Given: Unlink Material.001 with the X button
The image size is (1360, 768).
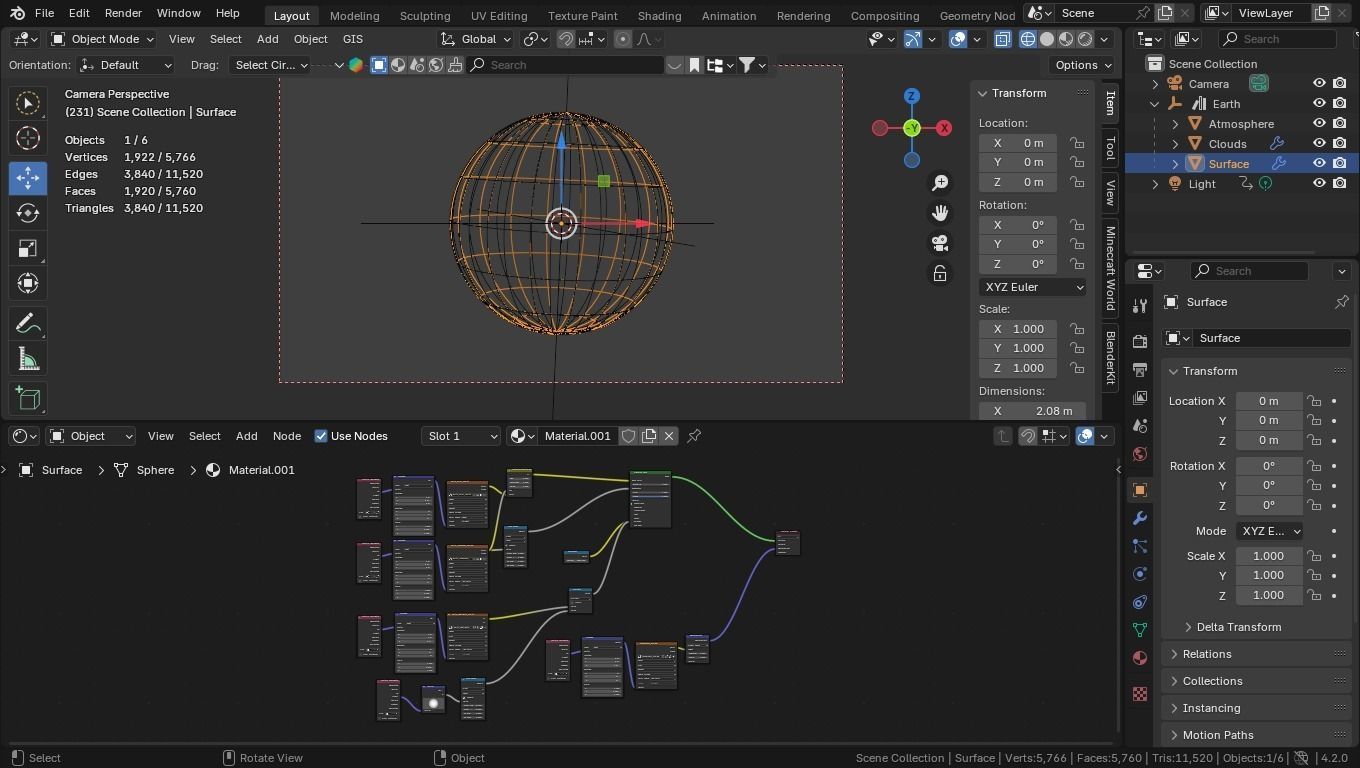Looking at the screenshot, I should pos(669,436).
